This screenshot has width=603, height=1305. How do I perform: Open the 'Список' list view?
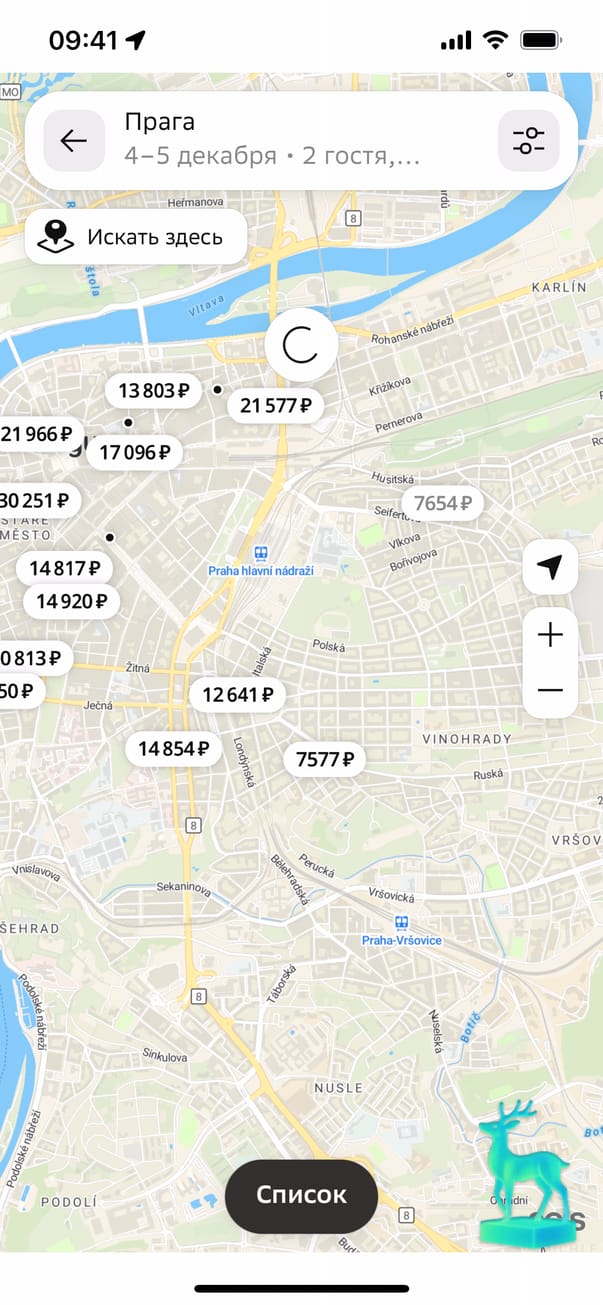click(x=301, y=1195)
